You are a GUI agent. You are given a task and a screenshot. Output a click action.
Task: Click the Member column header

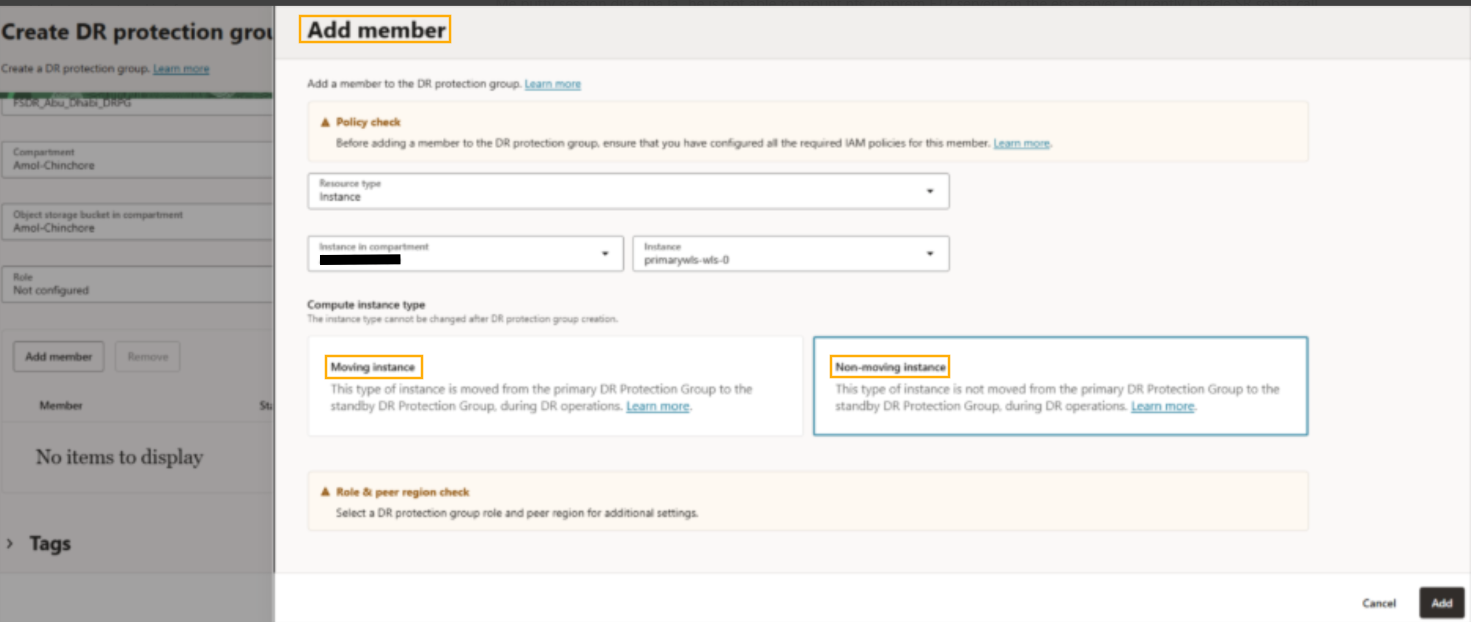click(61, 406)
